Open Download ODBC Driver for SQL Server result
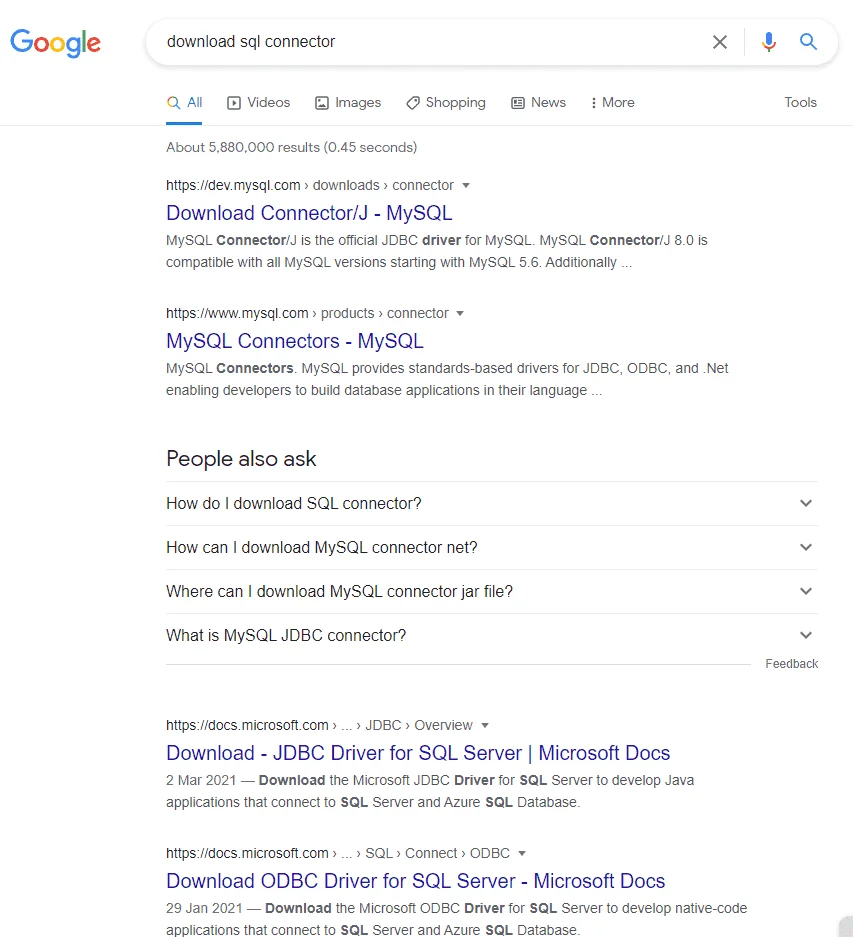The image size is (853, 937). tap(415, 881)
